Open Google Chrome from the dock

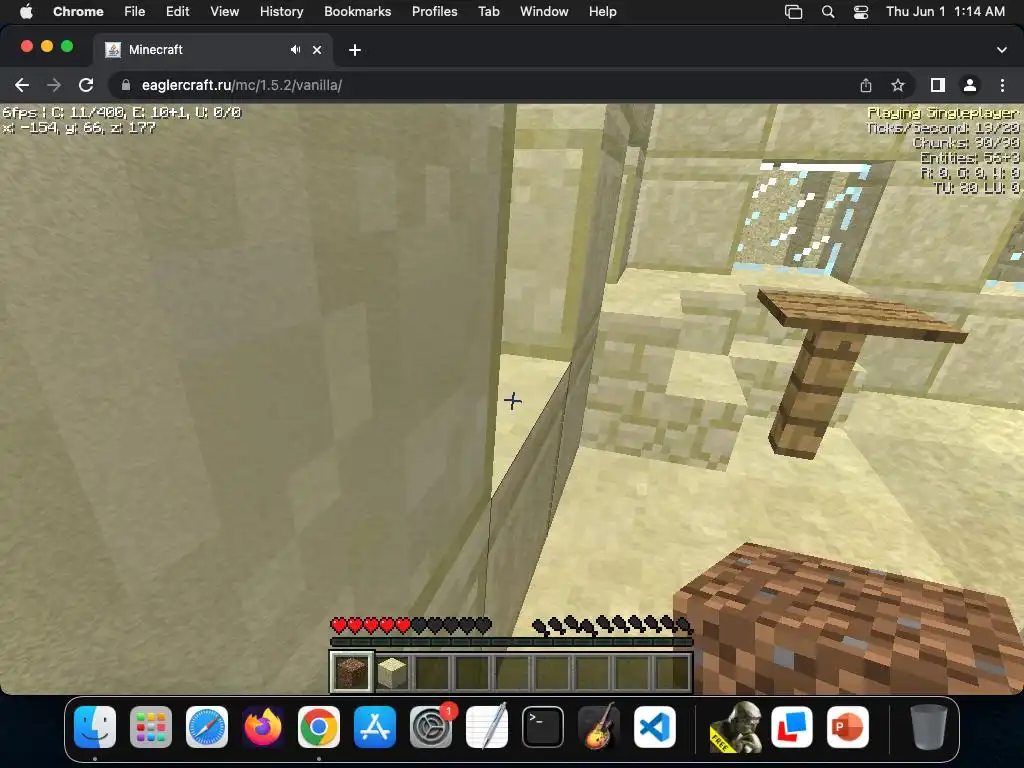[x=319, y=727]
